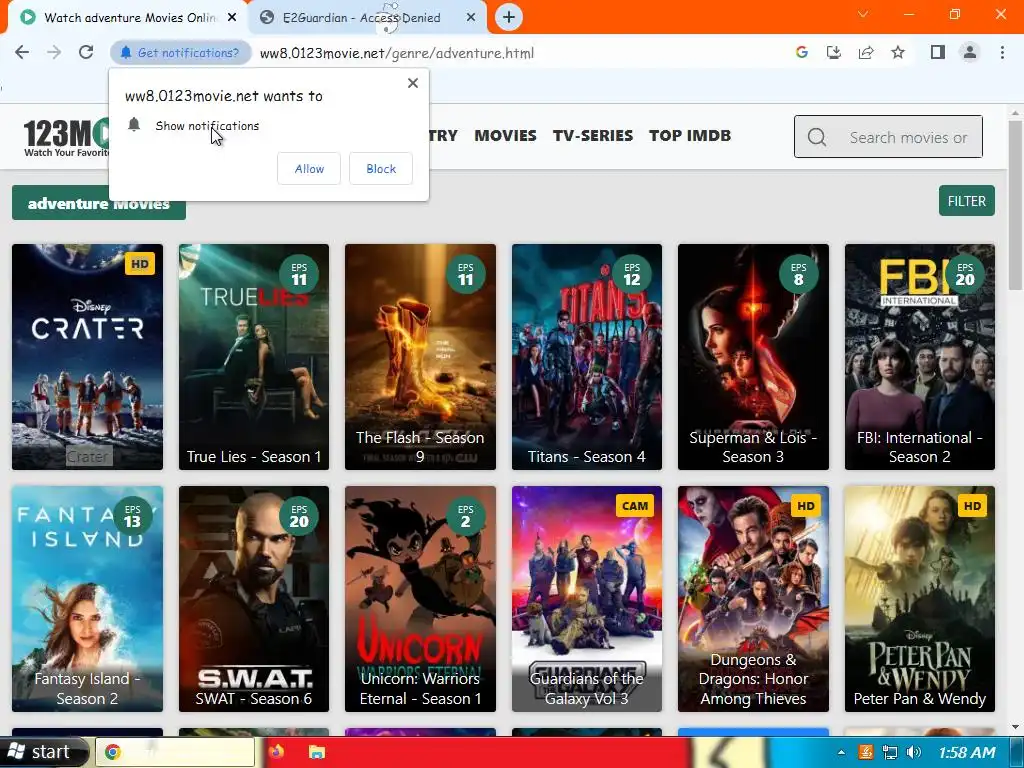Open the file explorer taskbar icon

tap(317, 752)
